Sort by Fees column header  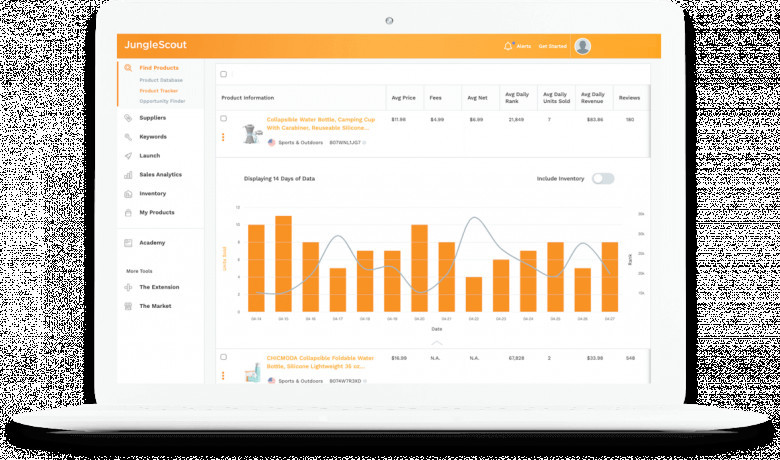[x=435, y=98]
